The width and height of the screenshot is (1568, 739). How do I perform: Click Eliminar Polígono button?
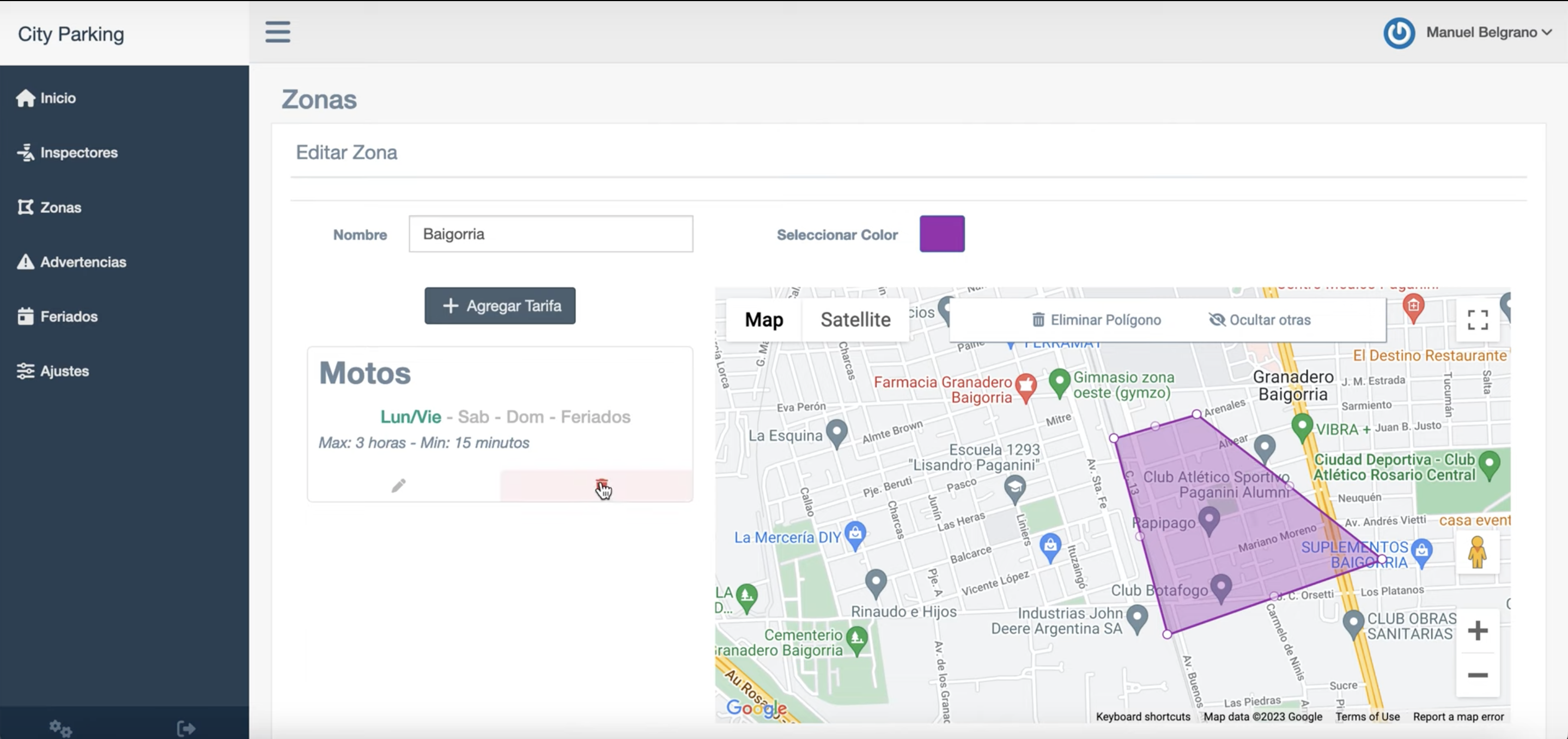[x=1096, y=319]
